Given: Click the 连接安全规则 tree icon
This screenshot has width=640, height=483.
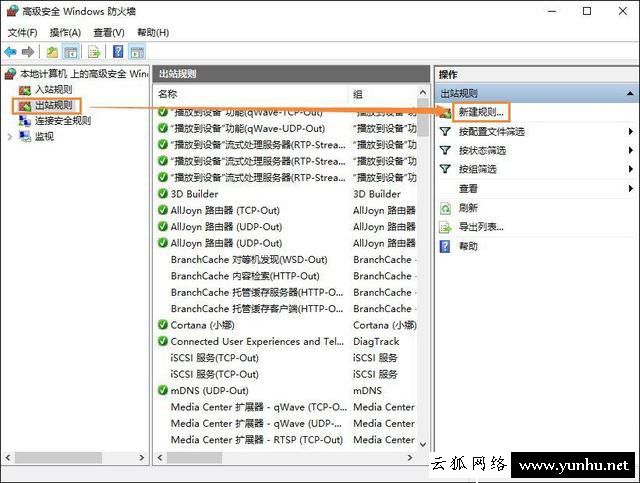Looking at the screenshot, I should point(25,121).
